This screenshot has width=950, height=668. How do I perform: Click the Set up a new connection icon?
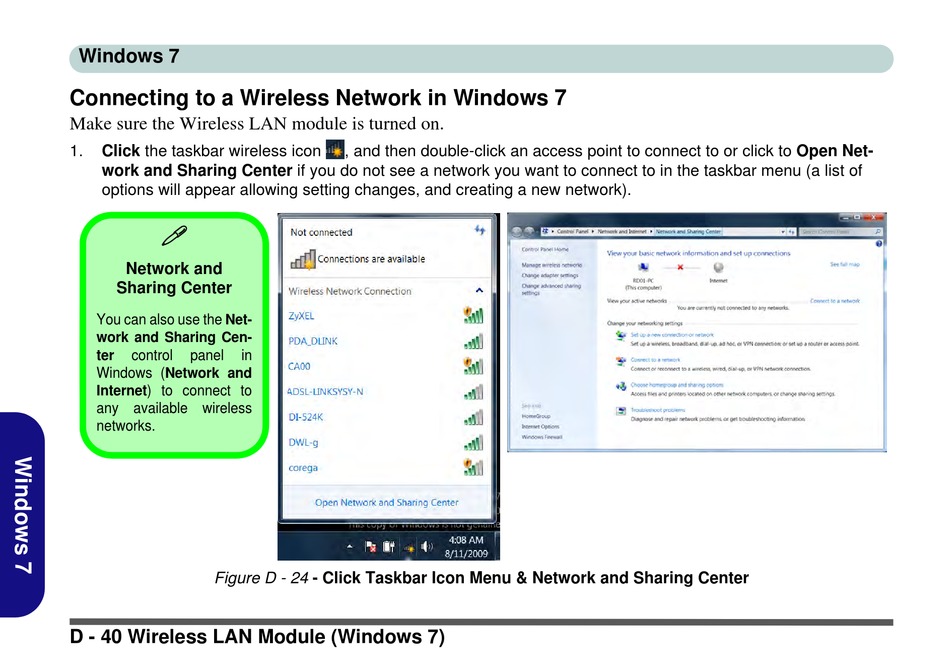pos(620,336)
